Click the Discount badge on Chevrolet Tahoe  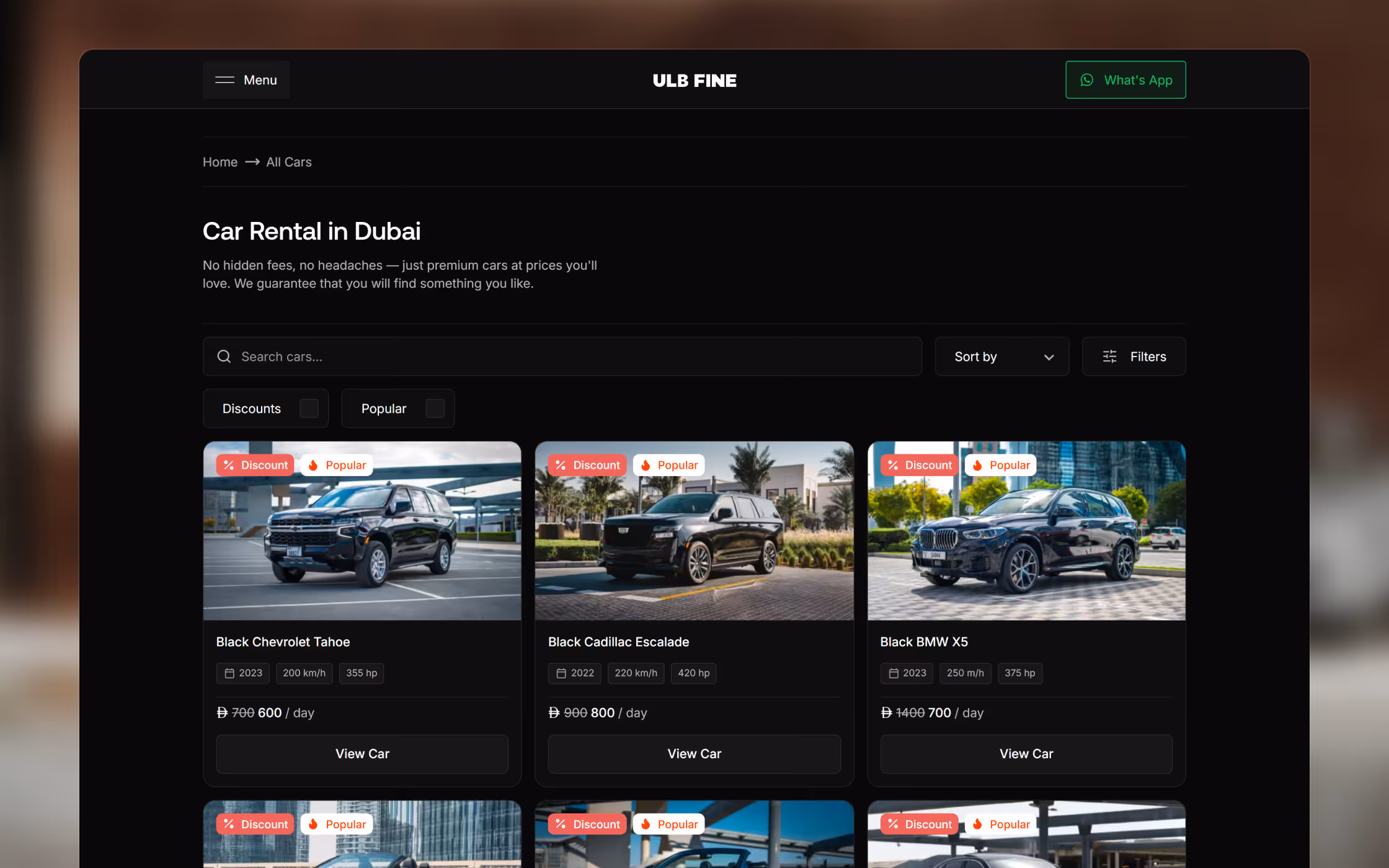pyautogui.click(x=255, y=465)
